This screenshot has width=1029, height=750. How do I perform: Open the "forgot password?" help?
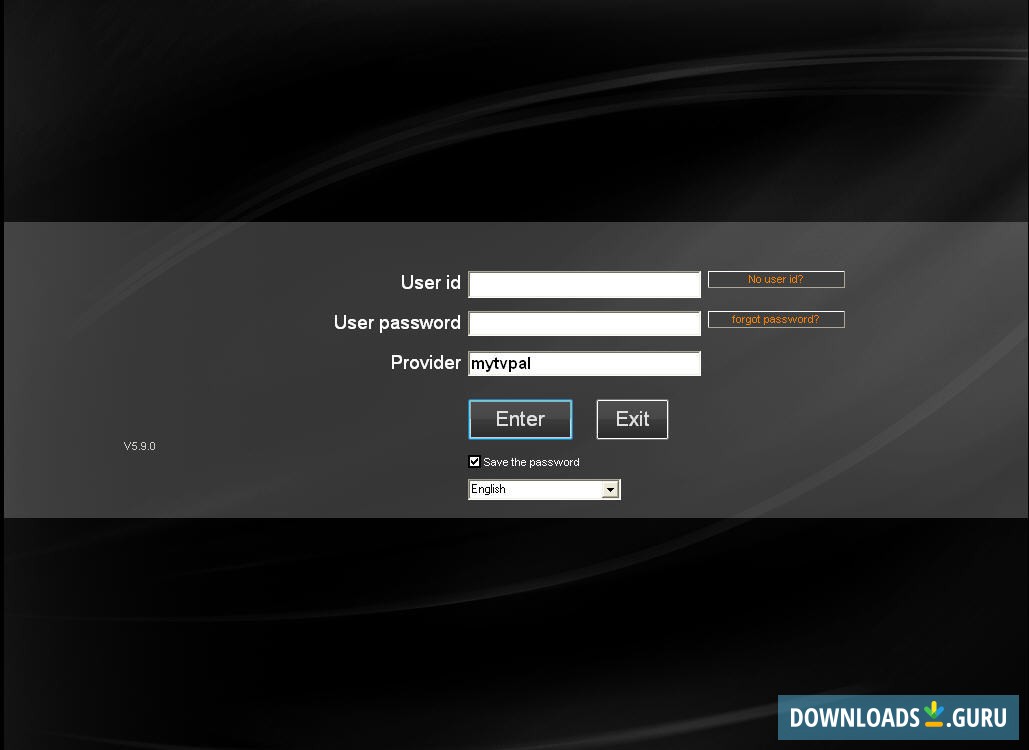pyautogui.click(x=776, y=319)
